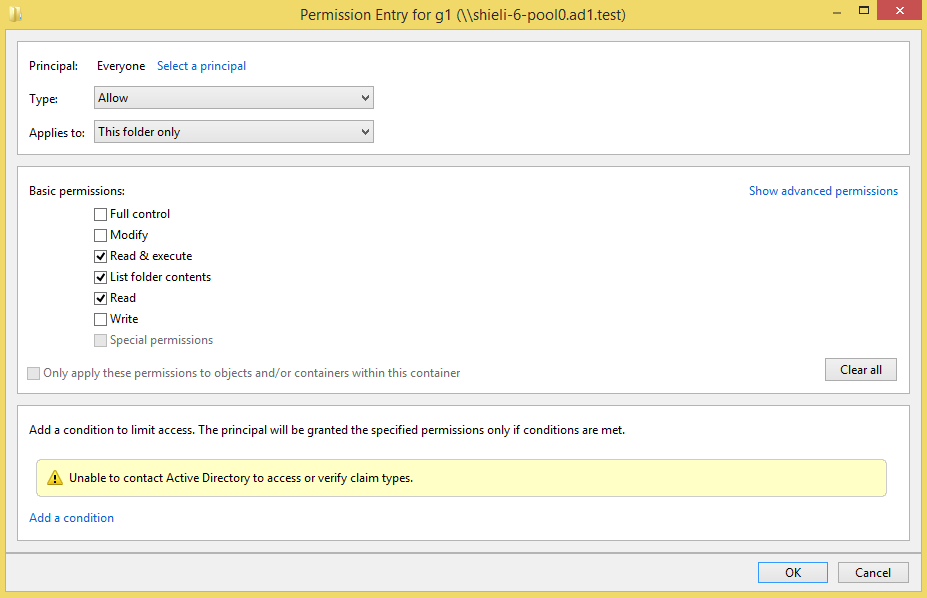927x598 pixels.
Task: Minimize the Permission Entry window
Action: coord(837,11)
